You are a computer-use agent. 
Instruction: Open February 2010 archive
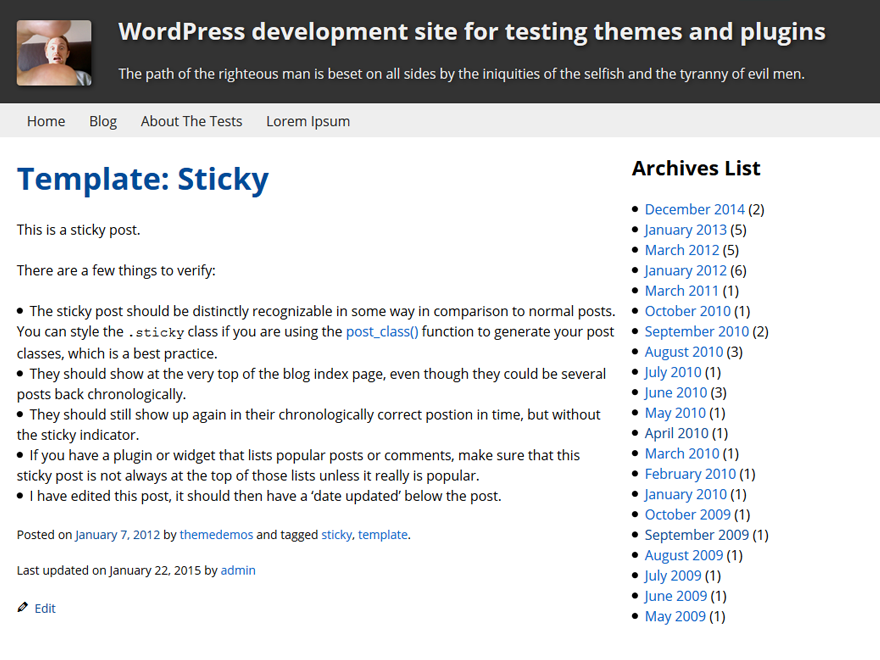(x=690, y=474)
